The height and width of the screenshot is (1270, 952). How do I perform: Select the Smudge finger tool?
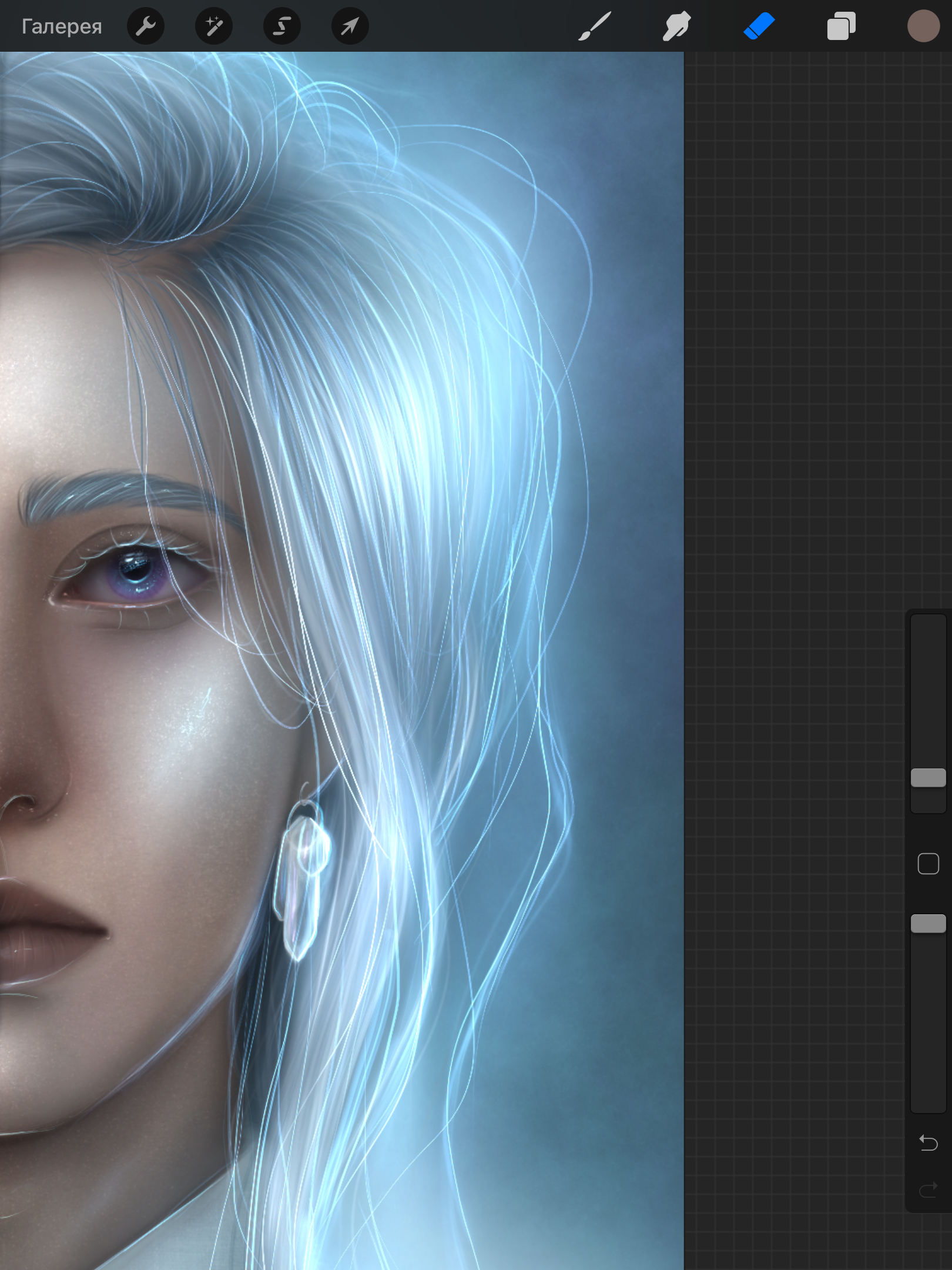coord(676,26)
